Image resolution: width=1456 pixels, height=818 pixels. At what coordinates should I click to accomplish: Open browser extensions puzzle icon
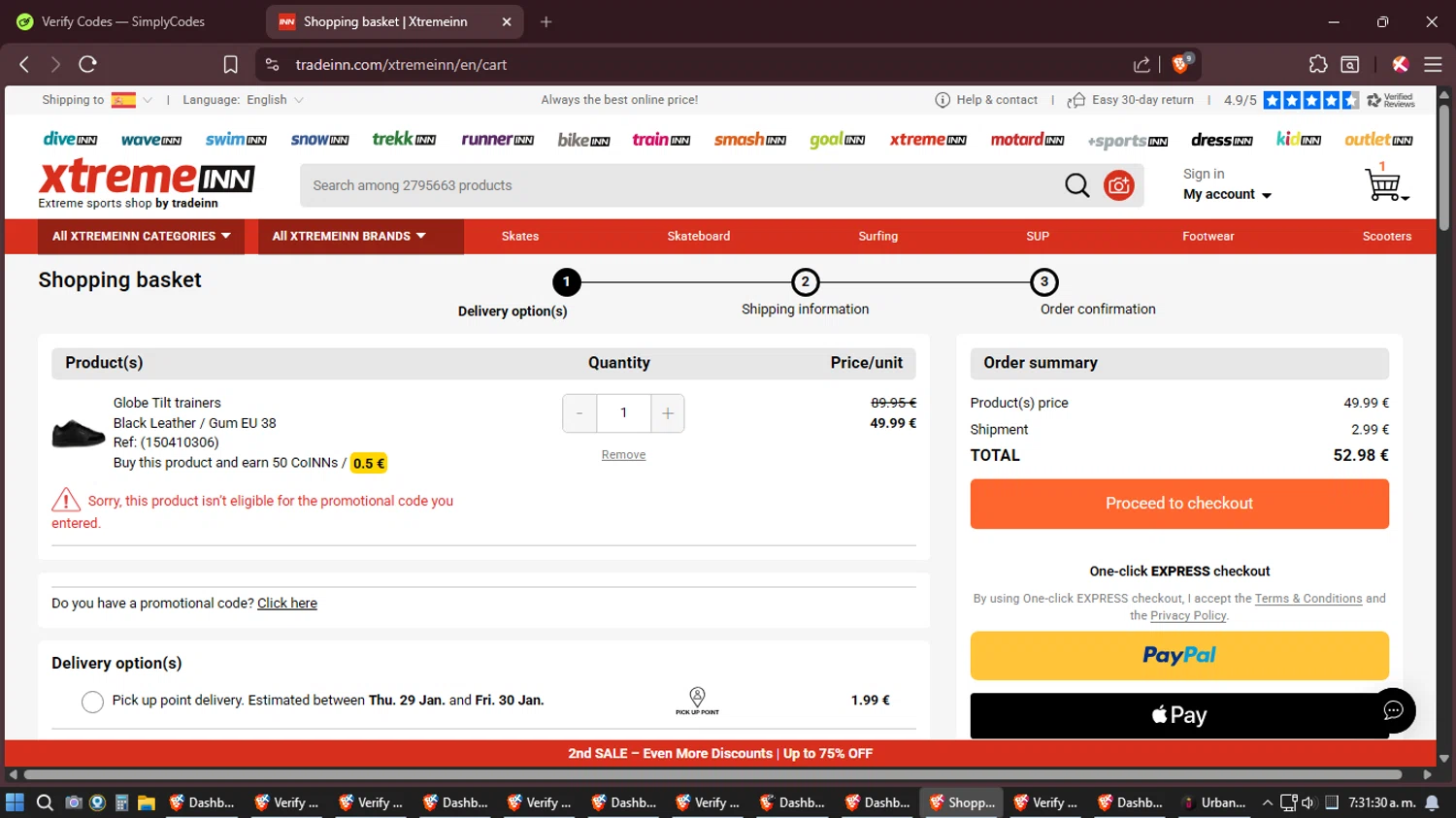point(1317,64)
